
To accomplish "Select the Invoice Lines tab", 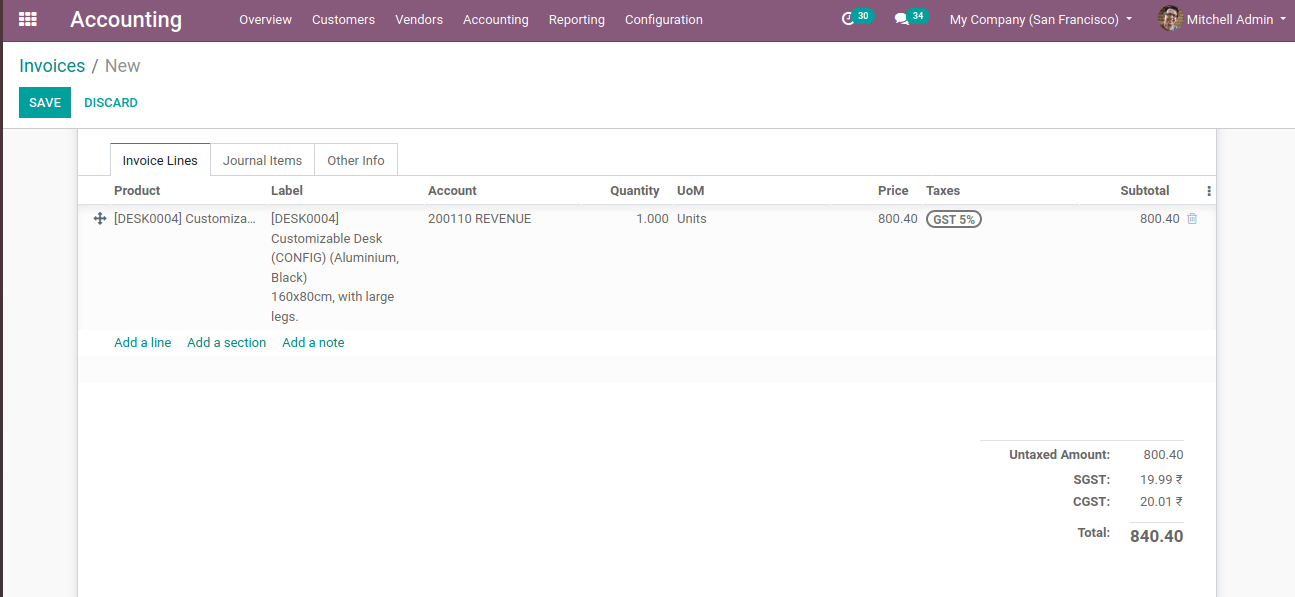I will coord(160,160).
